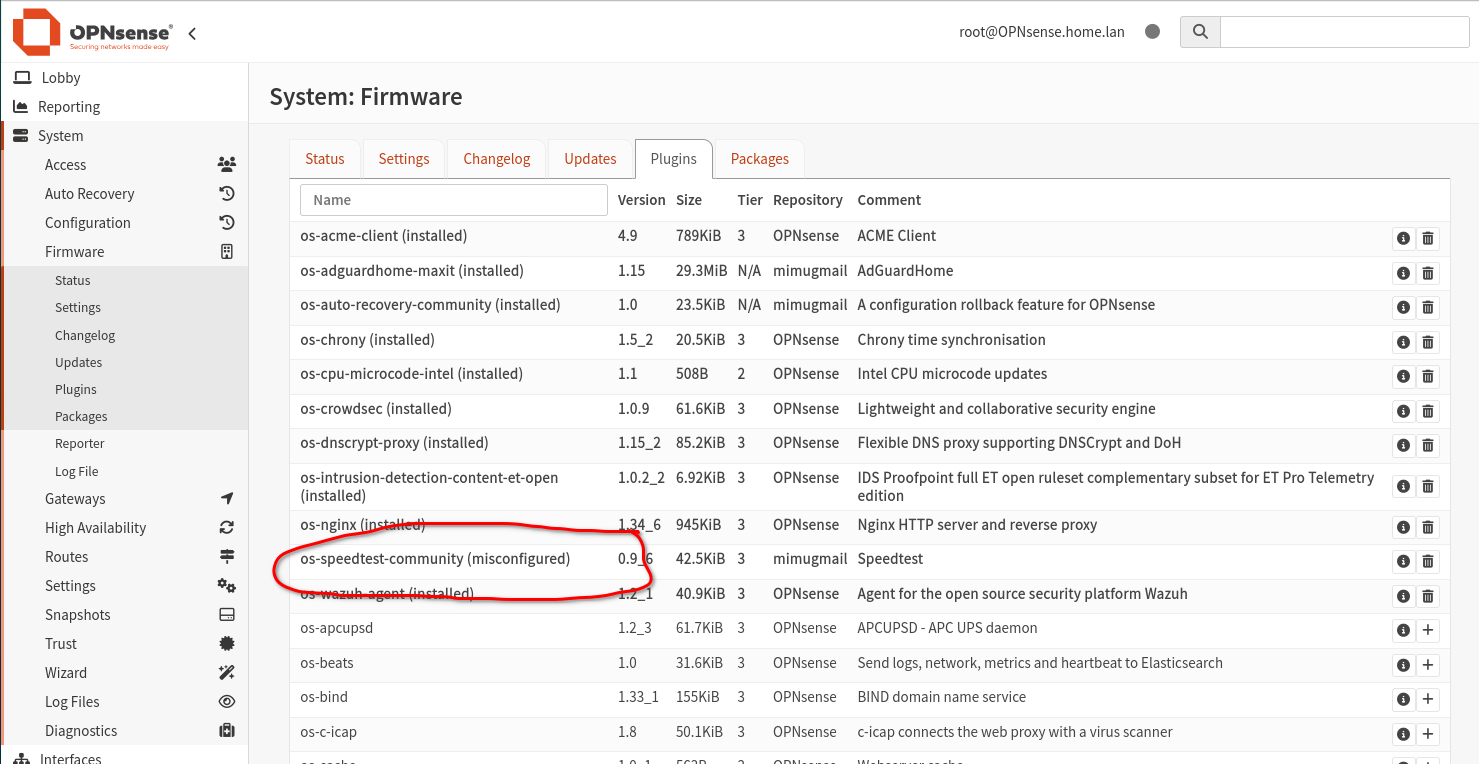Remove the os-adguardhome-maxit plugin

1428,273
